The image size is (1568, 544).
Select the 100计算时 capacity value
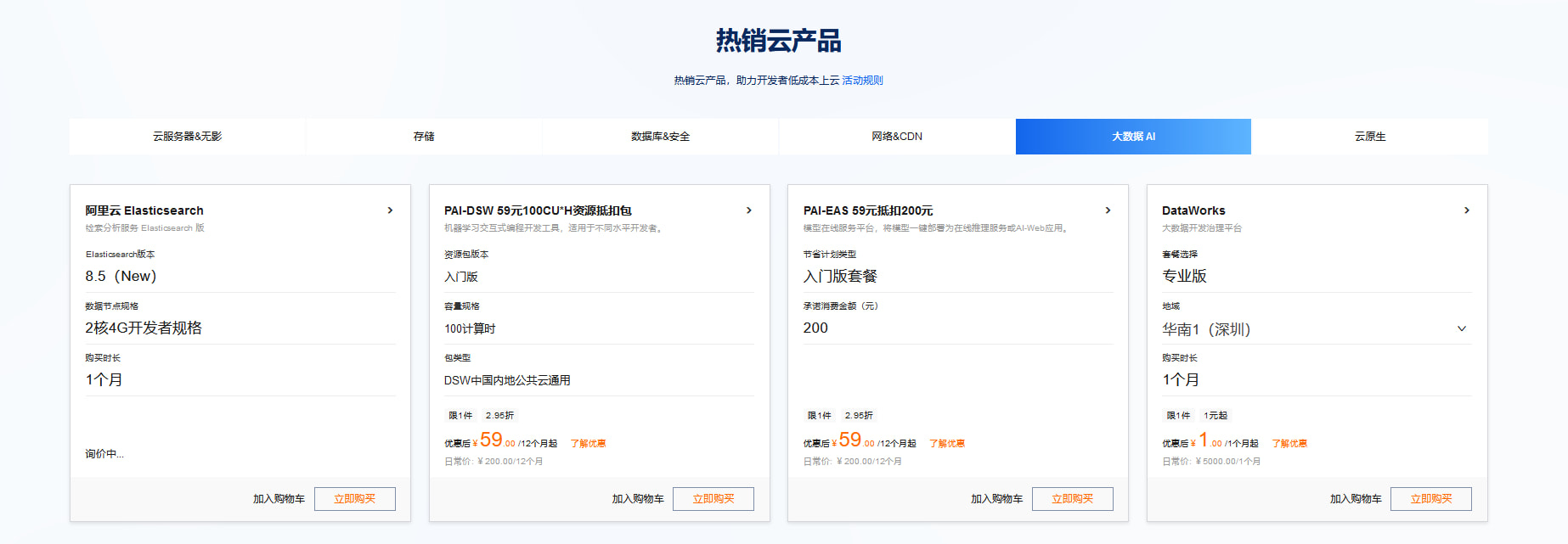(470, 329)
